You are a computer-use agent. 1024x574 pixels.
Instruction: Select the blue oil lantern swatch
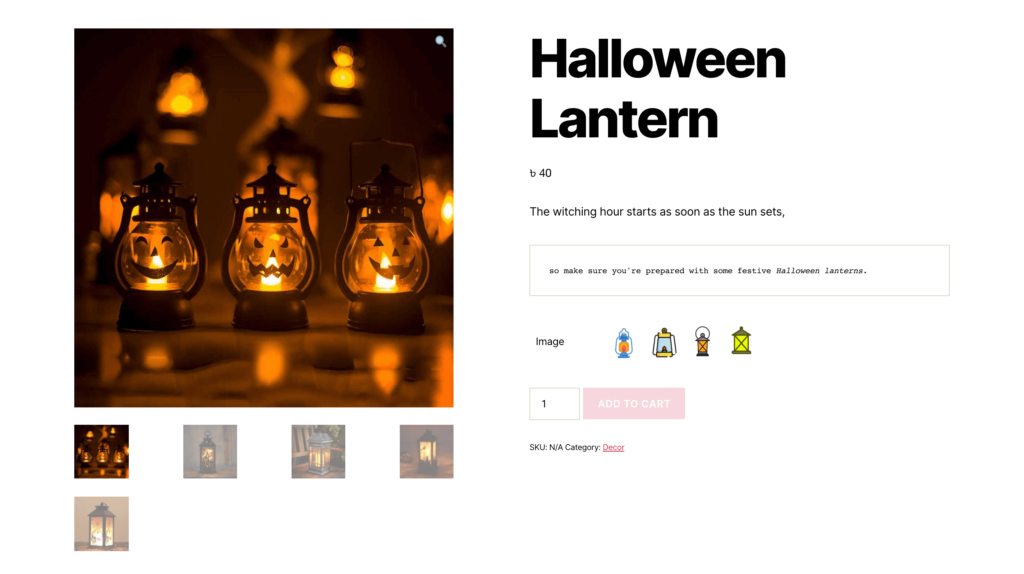624,342
